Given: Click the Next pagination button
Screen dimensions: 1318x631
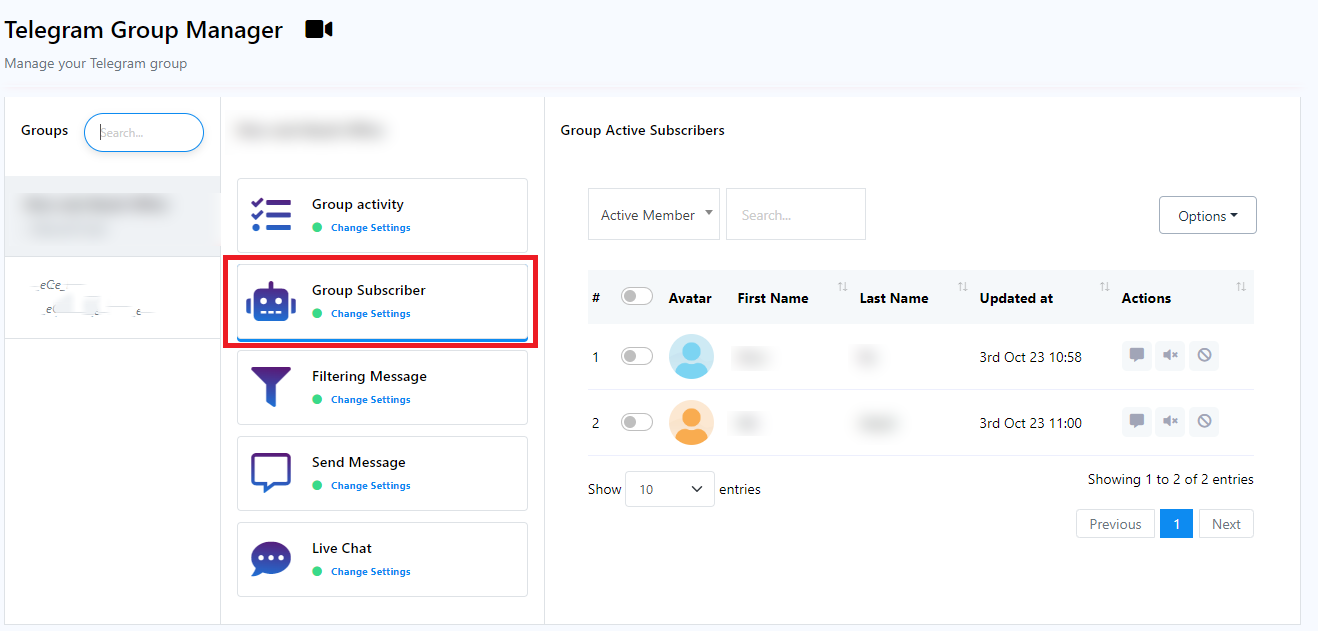Looking at the screenshot, I should pos(1225,524).
